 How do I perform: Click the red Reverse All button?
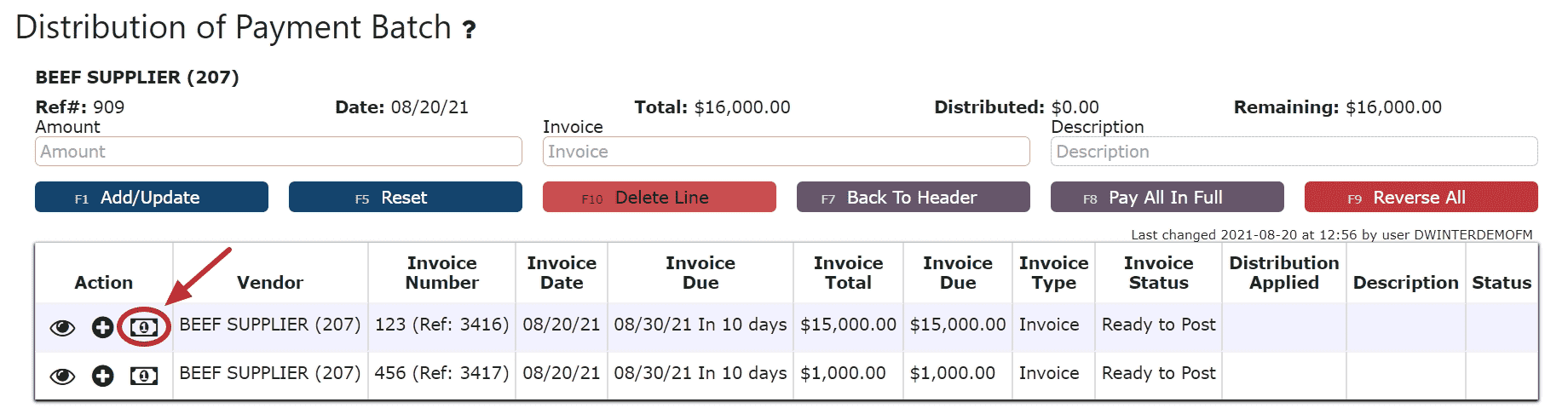(x=1421, y=198)
